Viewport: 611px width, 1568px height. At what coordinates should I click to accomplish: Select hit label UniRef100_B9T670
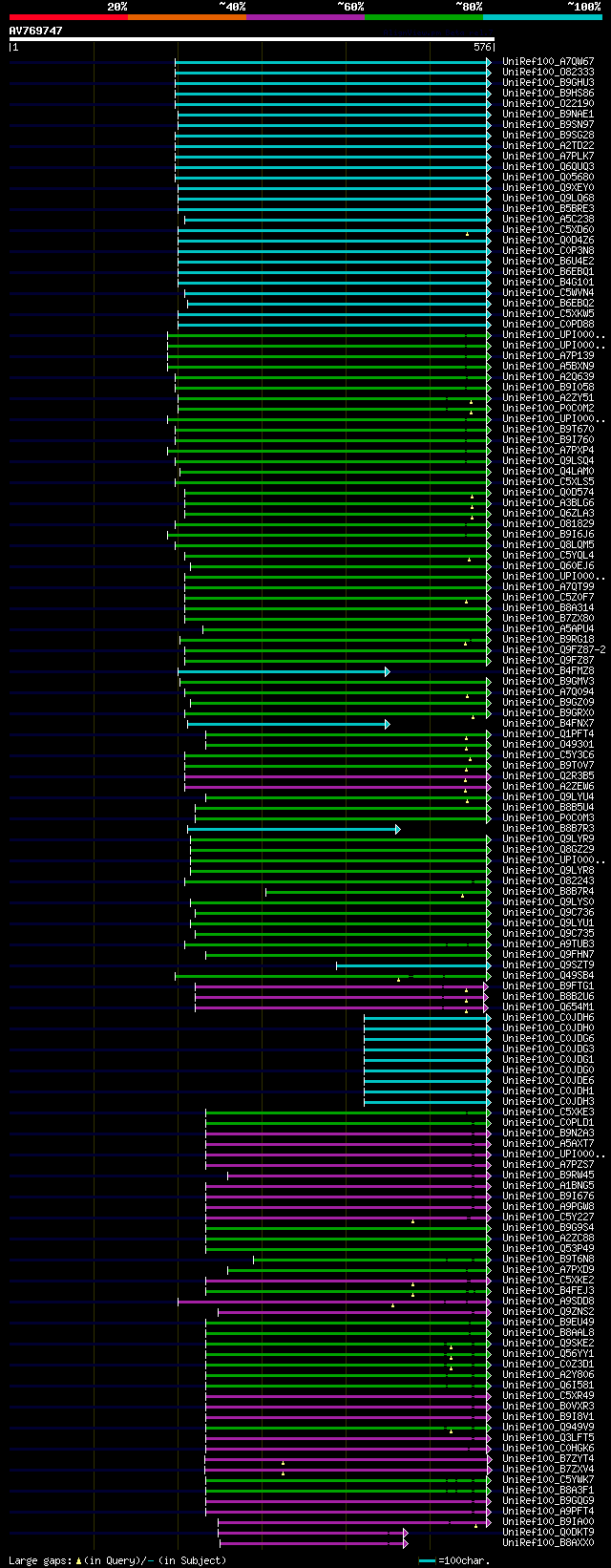click(x=548, y=430)
